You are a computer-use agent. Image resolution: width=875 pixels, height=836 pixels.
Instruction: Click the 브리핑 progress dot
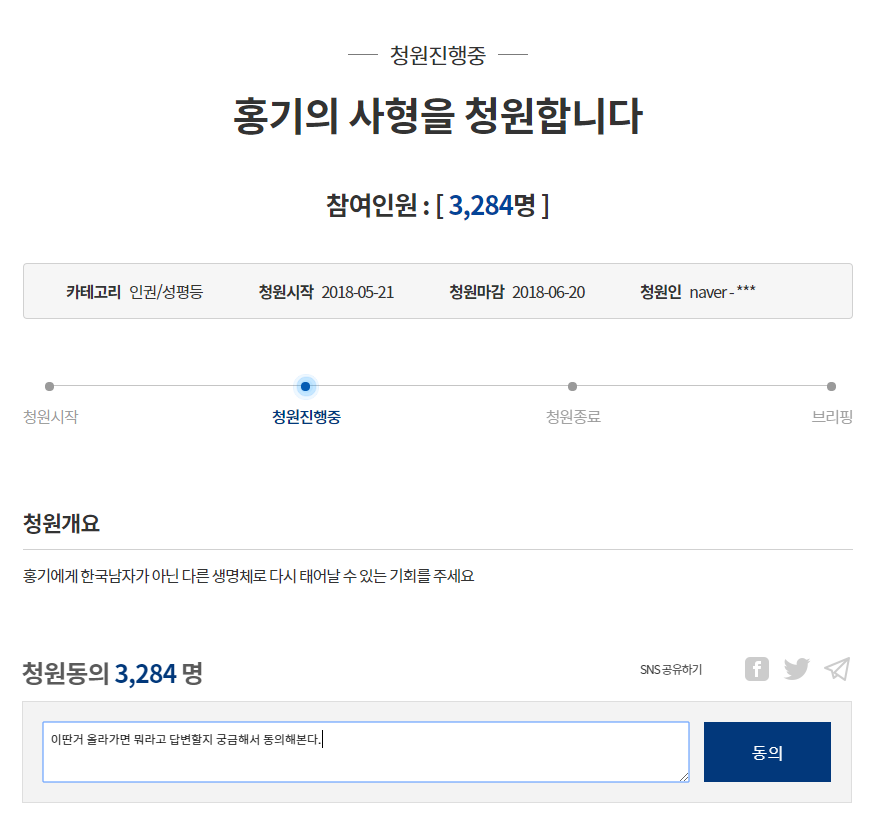coord(831,386)
